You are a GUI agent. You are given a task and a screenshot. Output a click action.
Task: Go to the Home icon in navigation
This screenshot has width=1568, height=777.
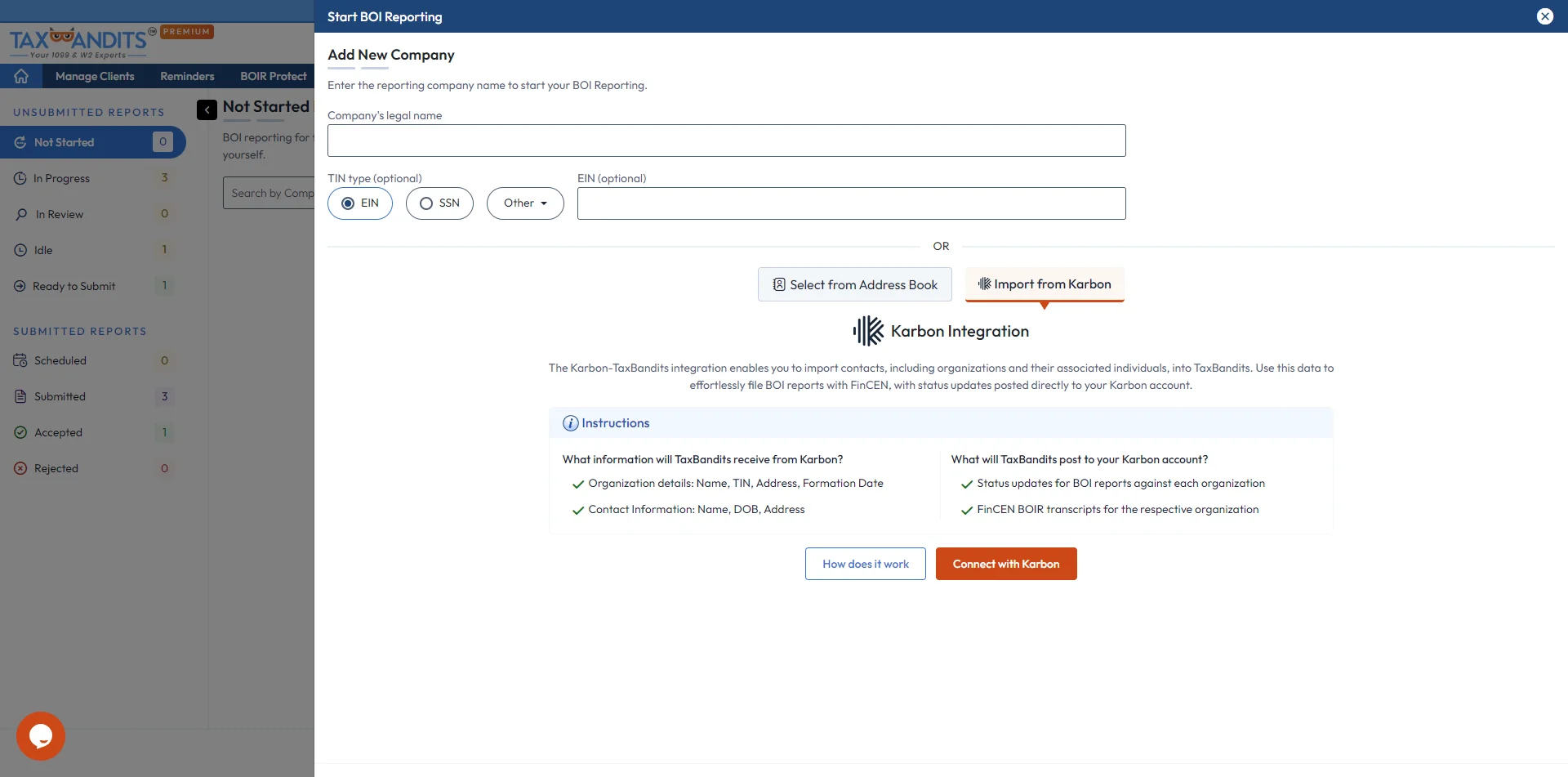[x=21, y=76]
